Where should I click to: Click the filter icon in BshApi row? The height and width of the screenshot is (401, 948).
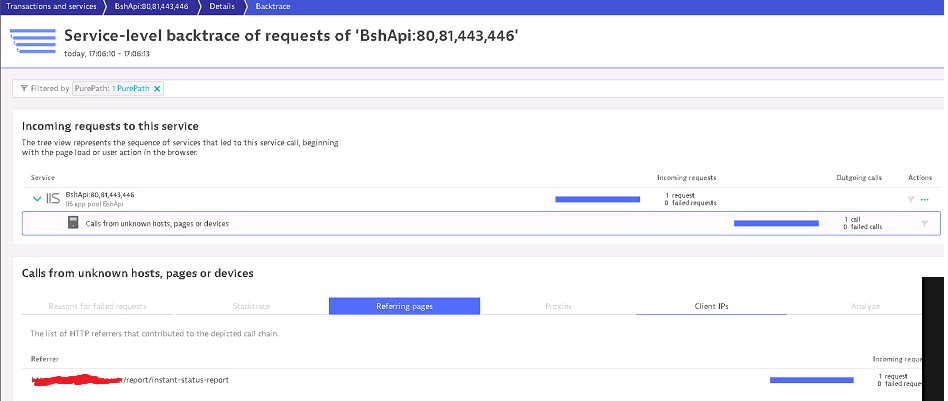click(x=910, y=199)
